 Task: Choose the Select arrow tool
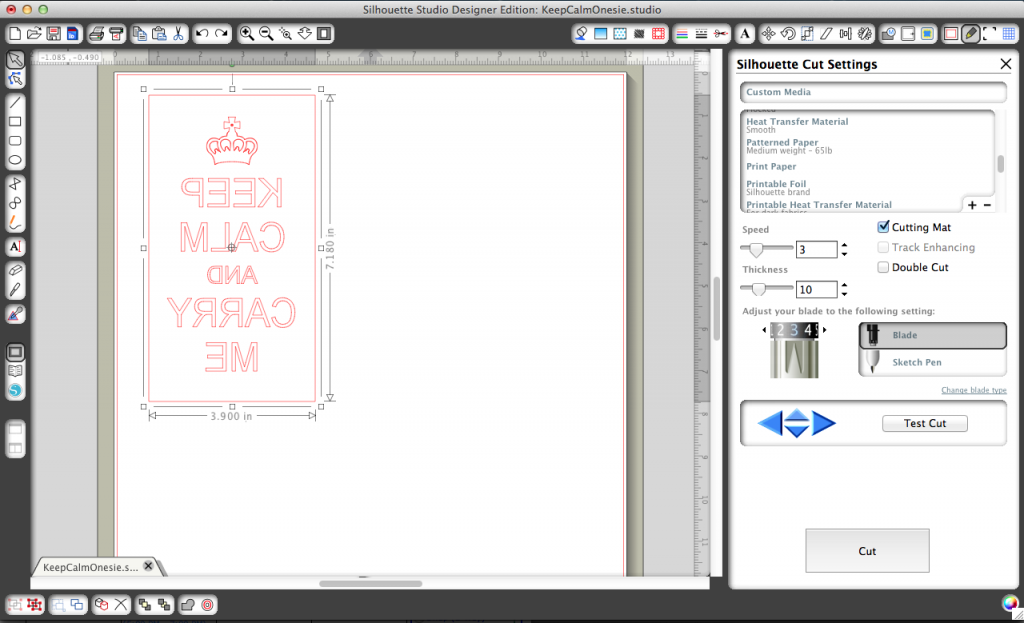pos(16,59)
